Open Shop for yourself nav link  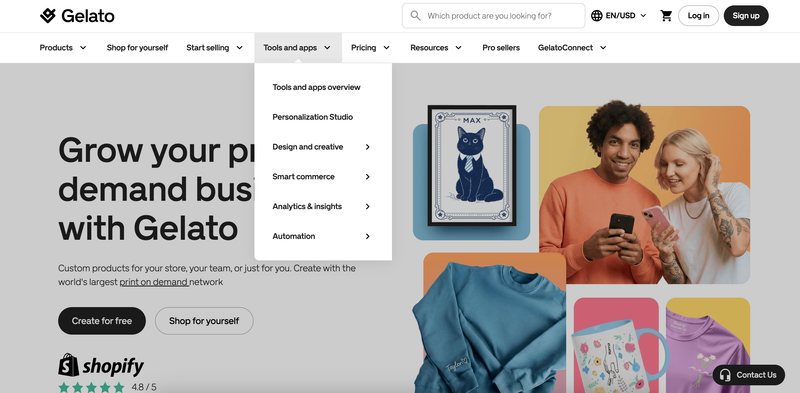[x=137, y=47]
